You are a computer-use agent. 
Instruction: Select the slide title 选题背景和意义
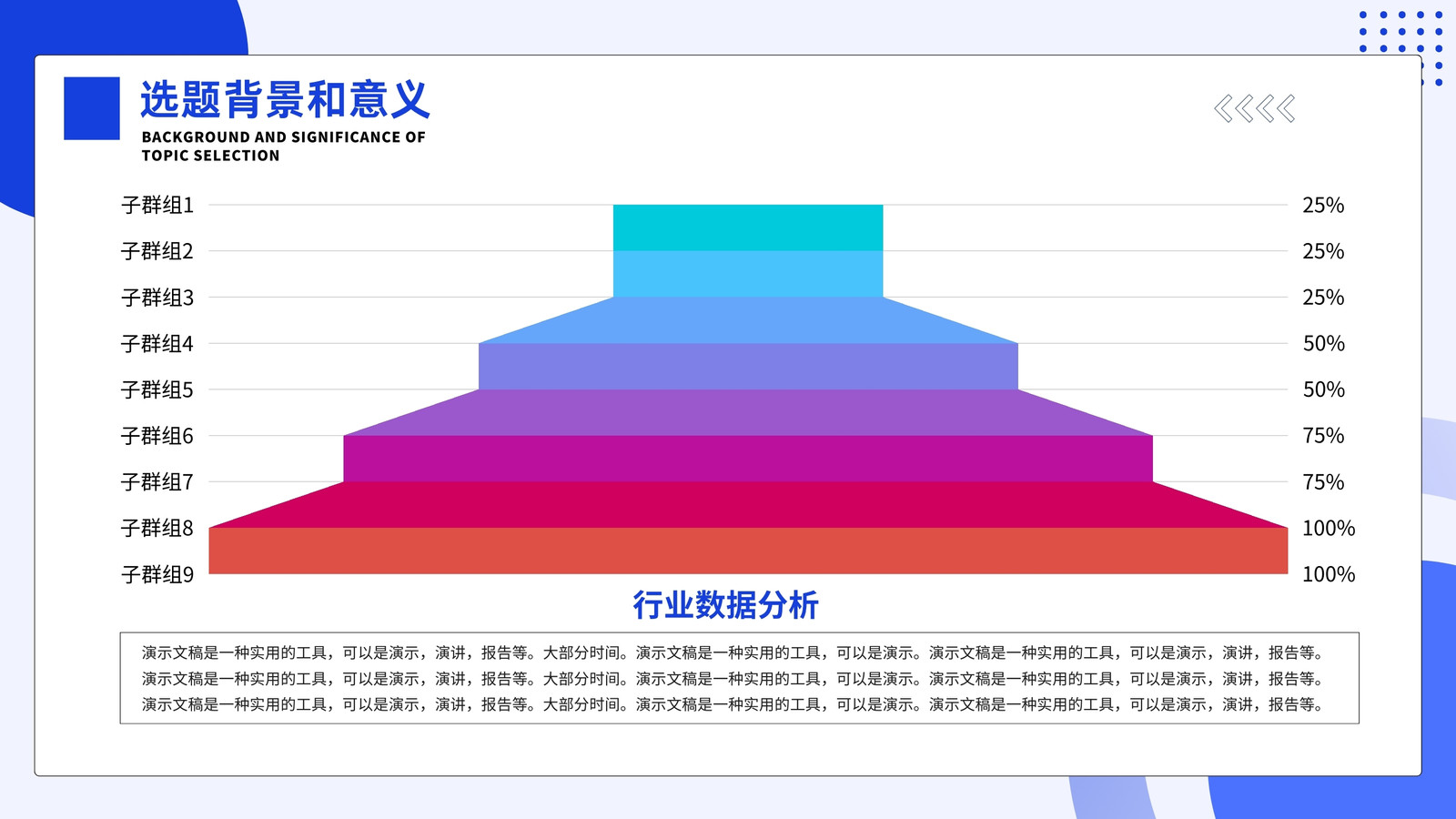click(285, 100)
